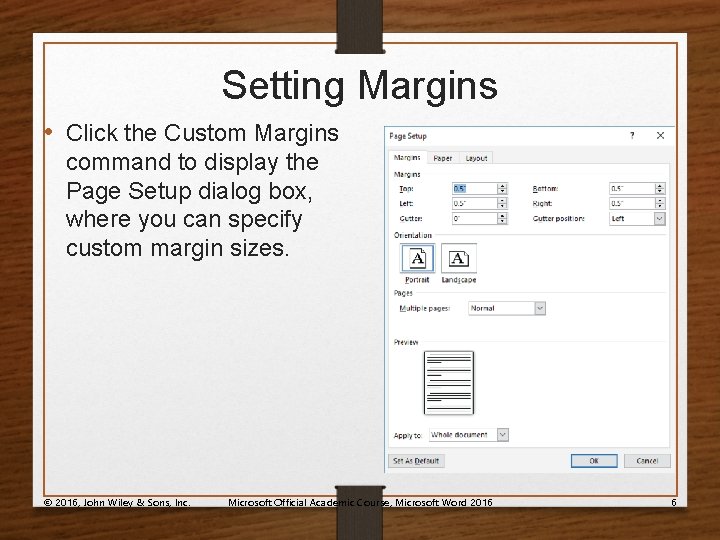
Task: Open the Multiple pages dropdown
Action: click(540, 308)
